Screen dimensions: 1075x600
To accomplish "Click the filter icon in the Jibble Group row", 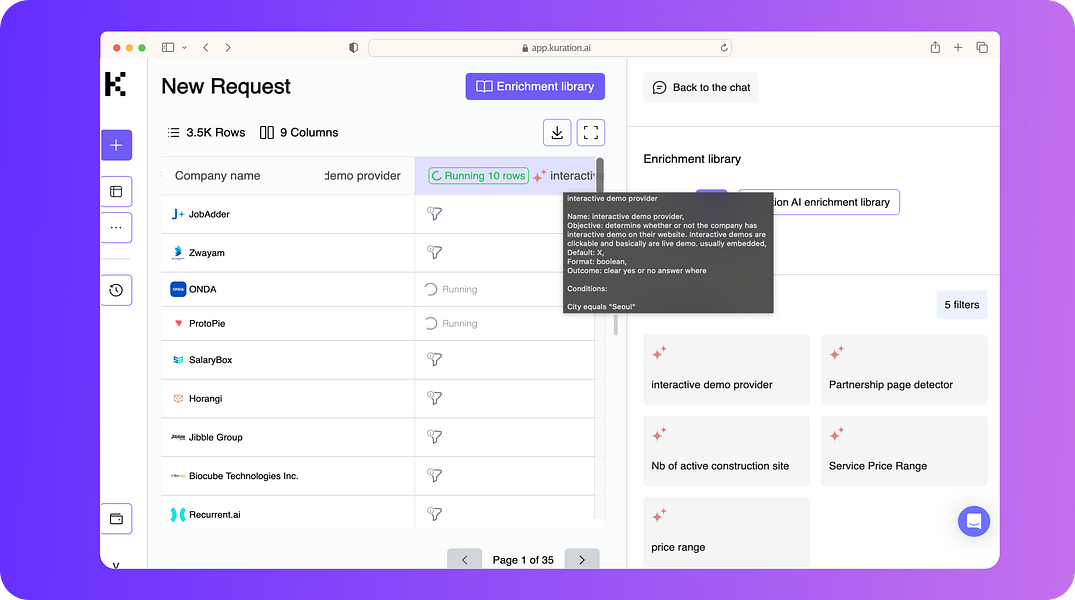I will [434, 437].
